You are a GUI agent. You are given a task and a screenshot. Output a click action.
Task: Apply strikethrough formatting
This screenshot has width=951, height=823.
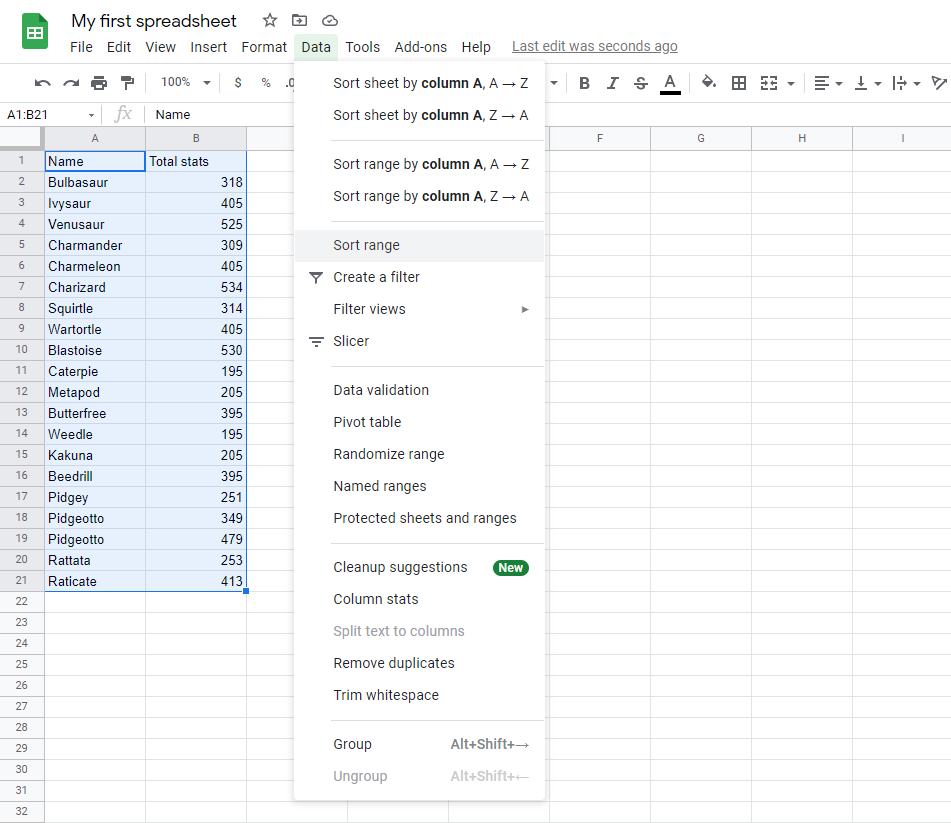[641, 83]
